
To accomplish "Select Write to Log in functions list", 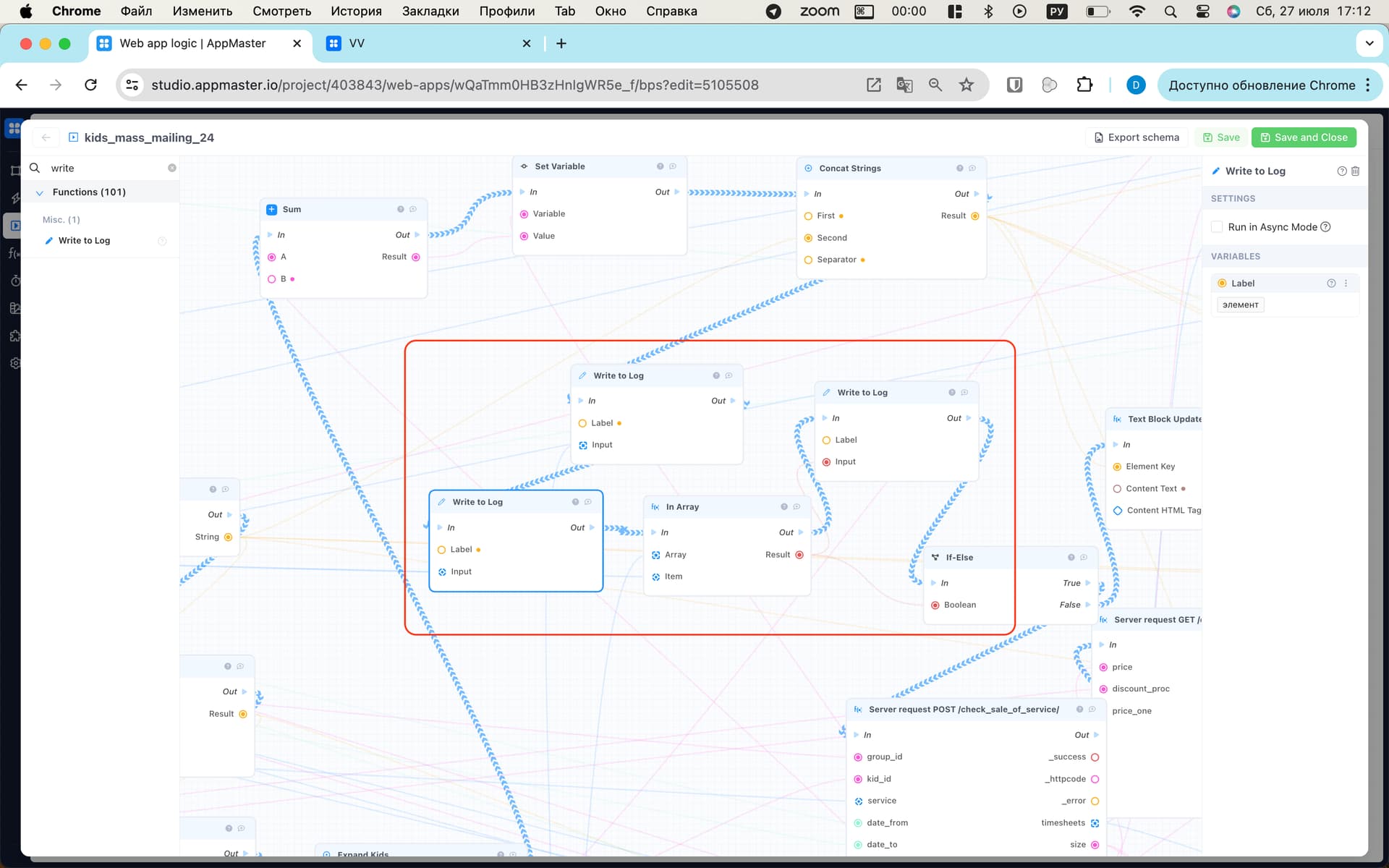I will coord(84,241).
